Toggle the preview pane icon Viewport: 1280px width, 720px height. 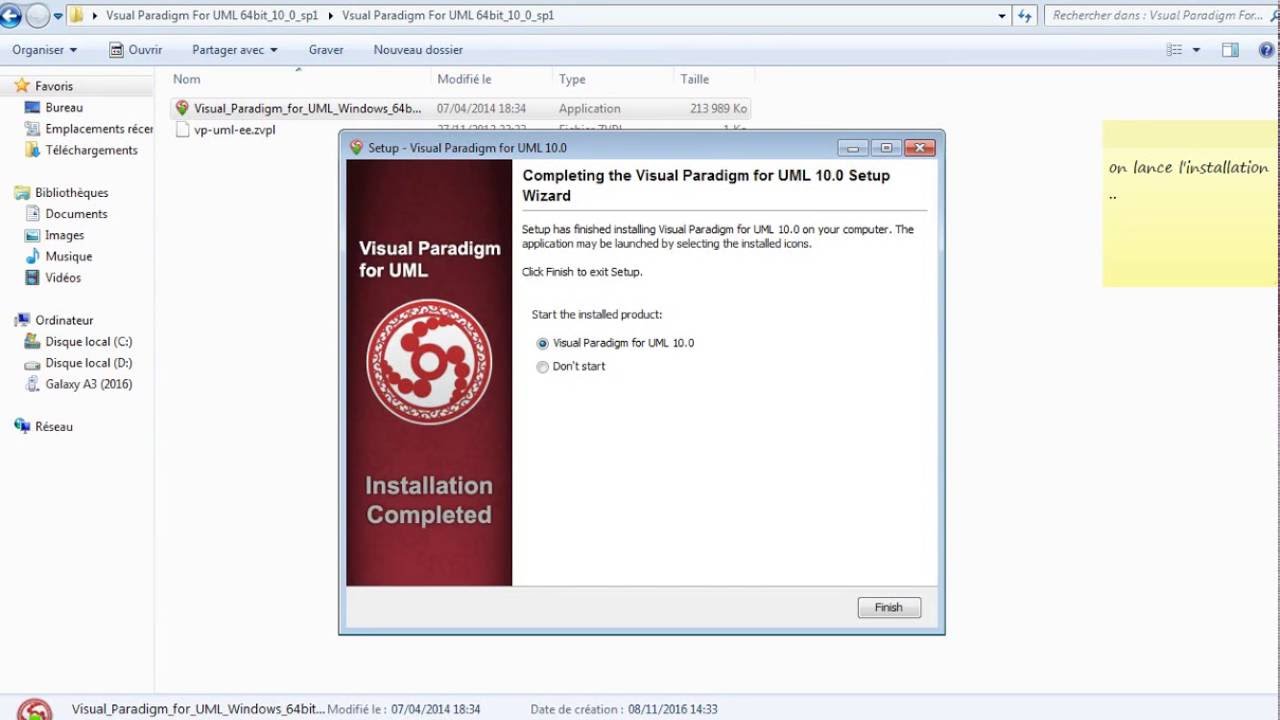pyautogui.click(x=1230, y=50)
